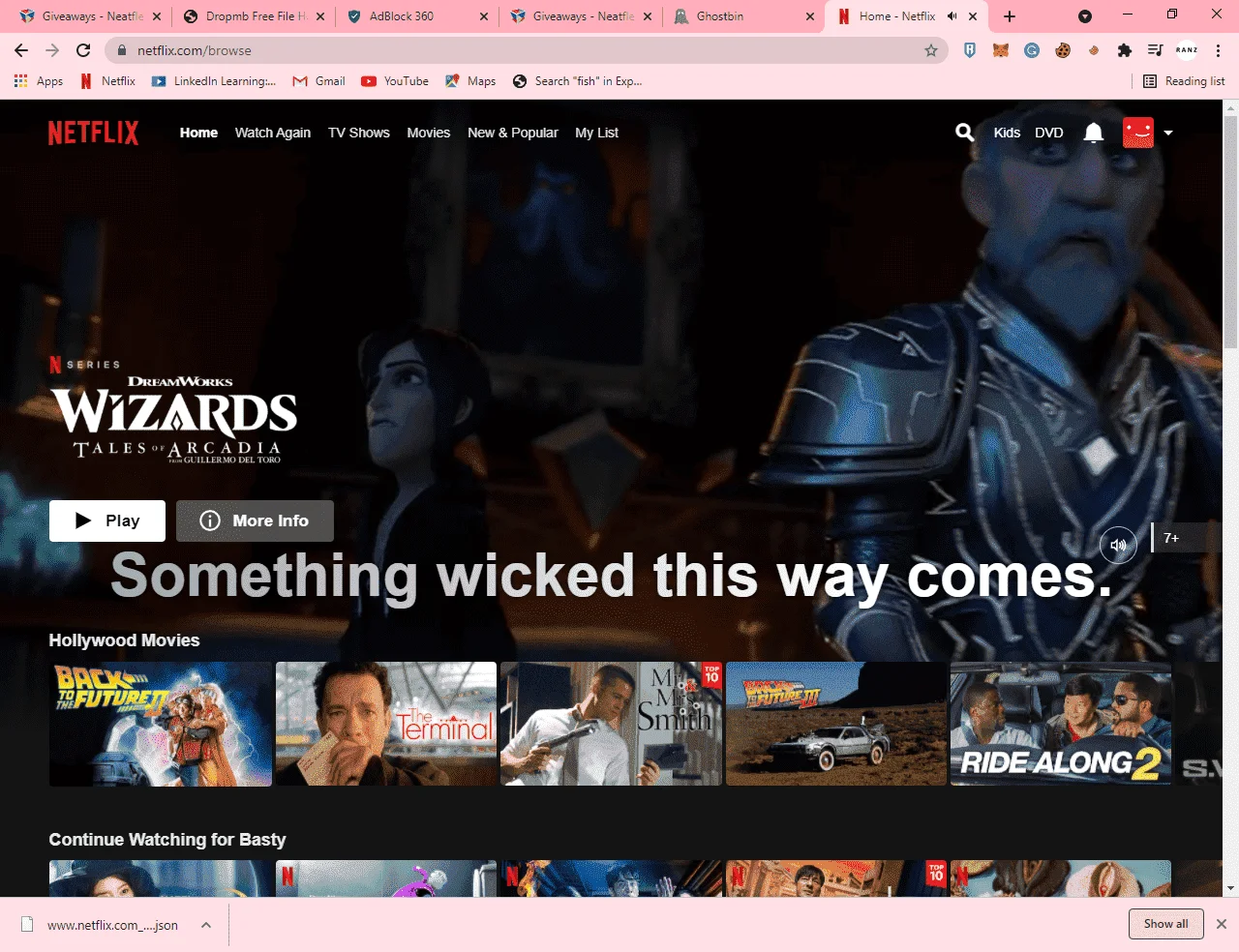Click the downloaded json file icon
The image size is (1239, 952).
point(28,925)
